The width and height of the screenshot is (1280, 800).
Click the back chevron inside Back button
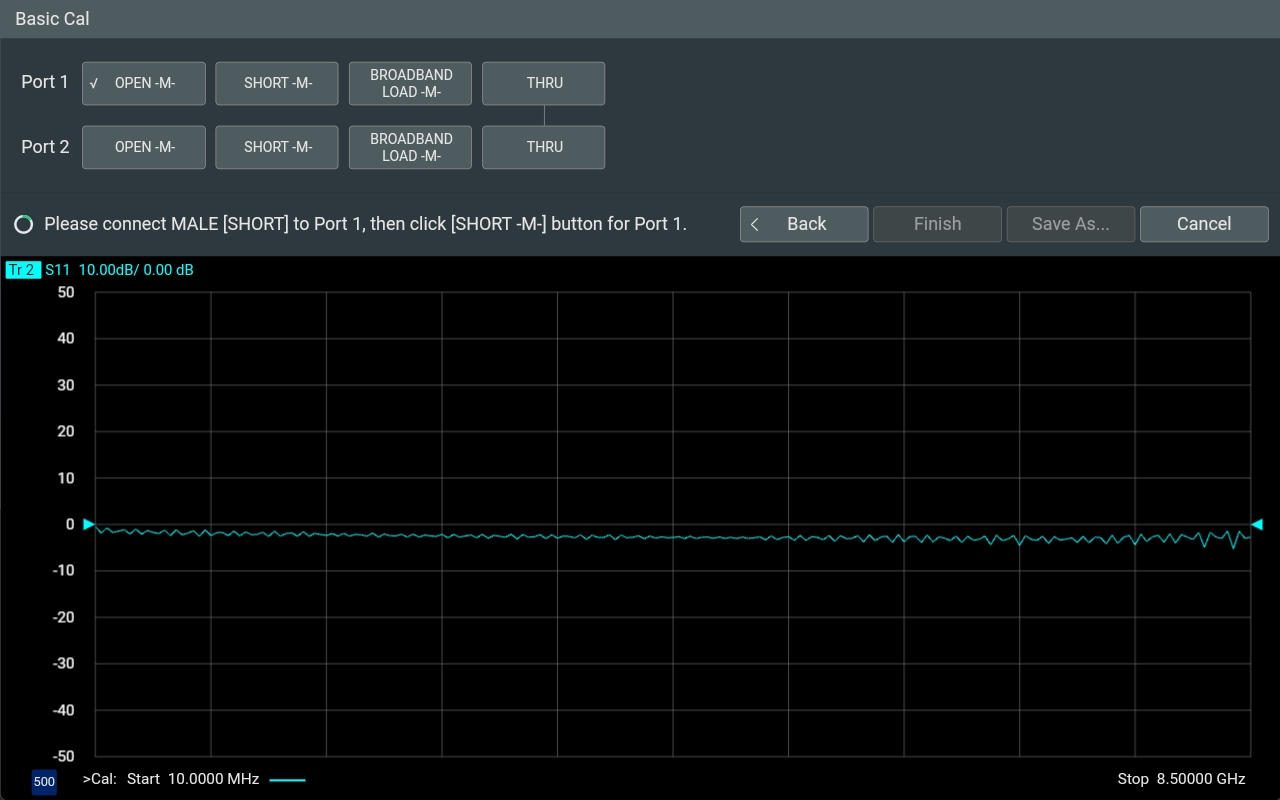coord(756,224)
